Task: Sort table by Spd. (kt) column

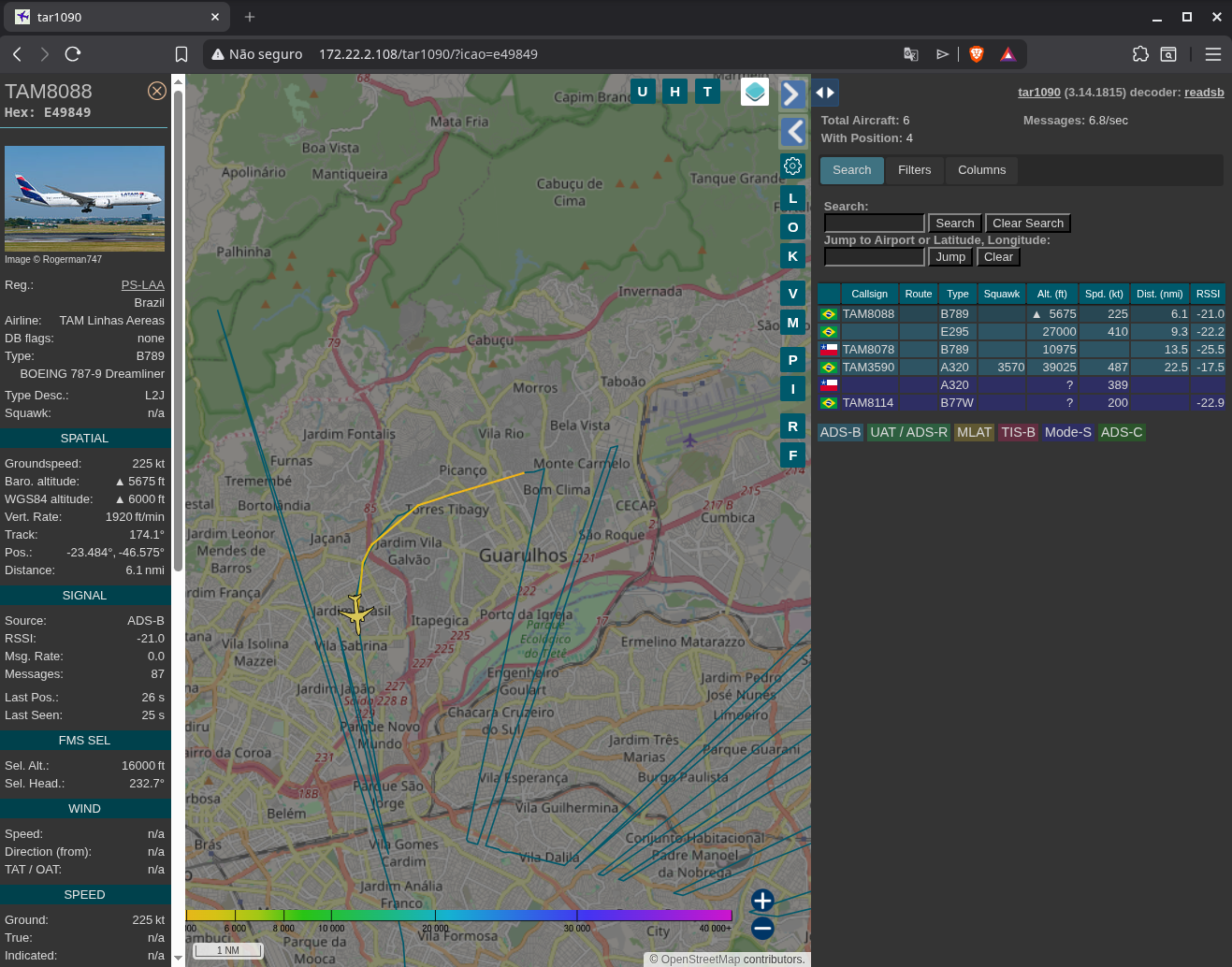Action: point(1104,294)
